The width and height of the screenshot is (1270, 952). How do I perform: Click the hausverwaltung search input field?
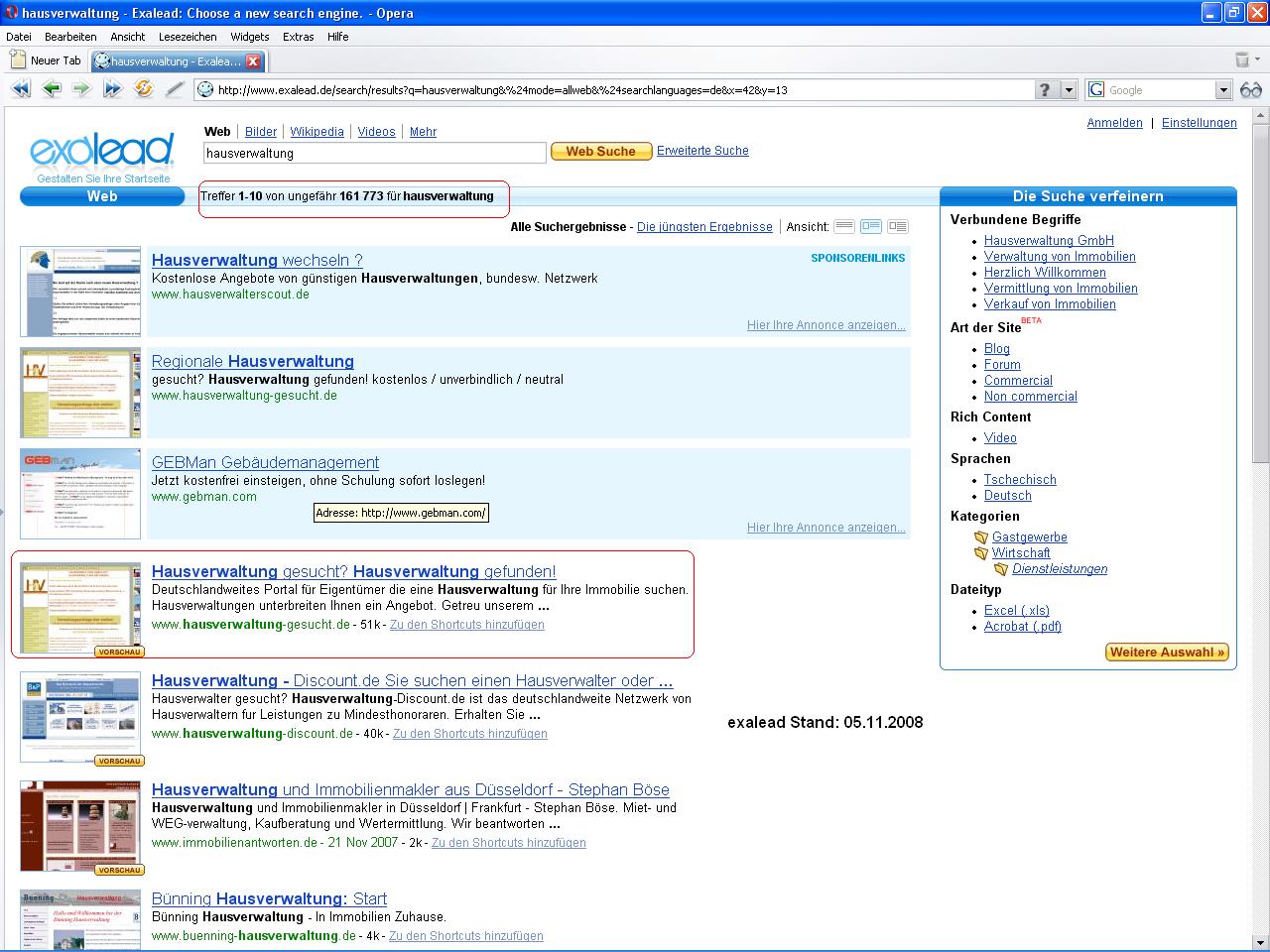374,153
